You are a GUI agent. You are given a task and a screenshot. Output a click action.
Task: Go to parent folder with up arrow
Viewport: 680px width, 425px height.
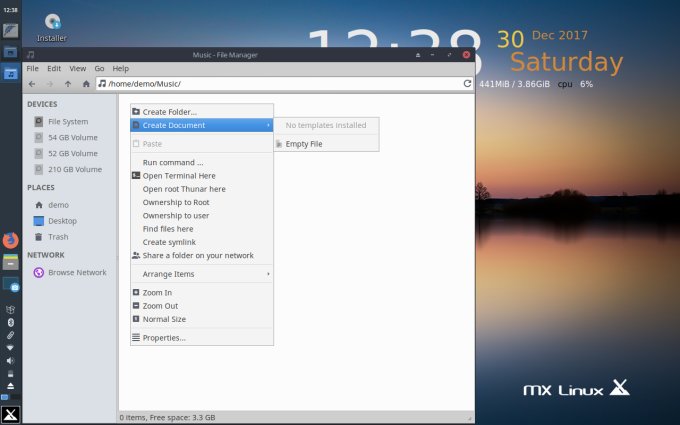68,84
